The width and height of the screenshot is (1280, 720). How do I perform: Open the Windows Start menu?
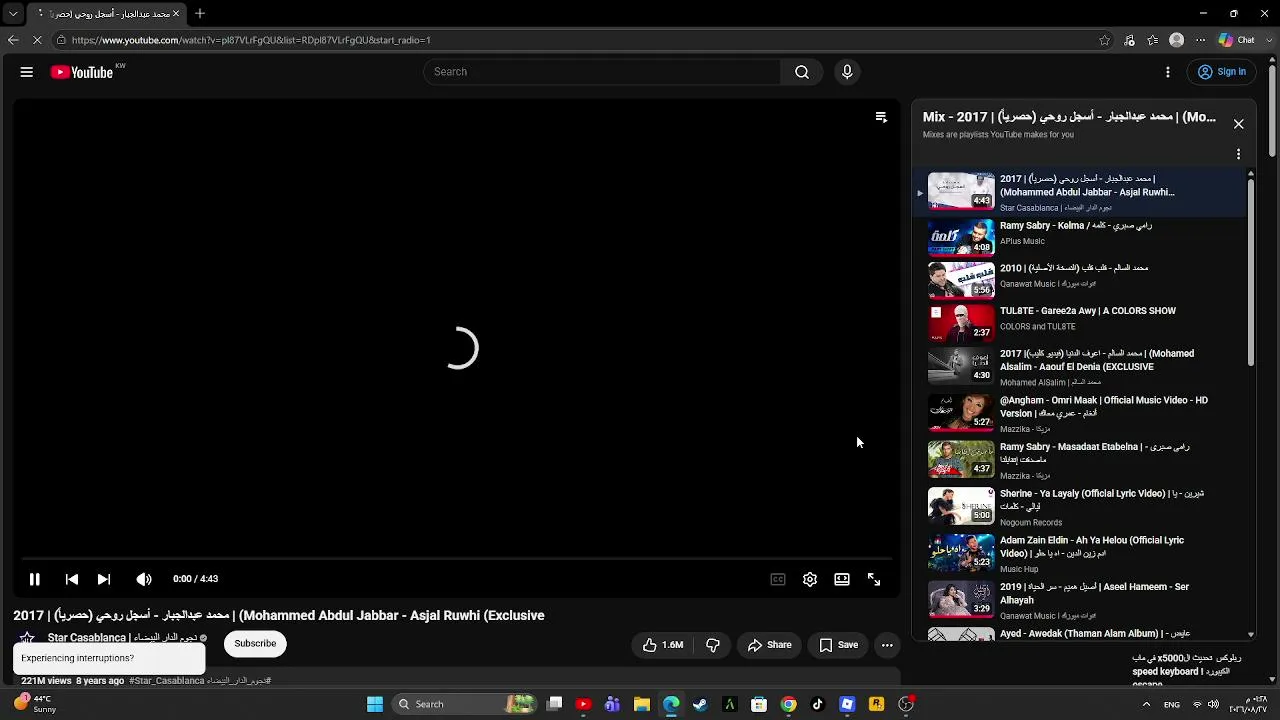[375, 704]
